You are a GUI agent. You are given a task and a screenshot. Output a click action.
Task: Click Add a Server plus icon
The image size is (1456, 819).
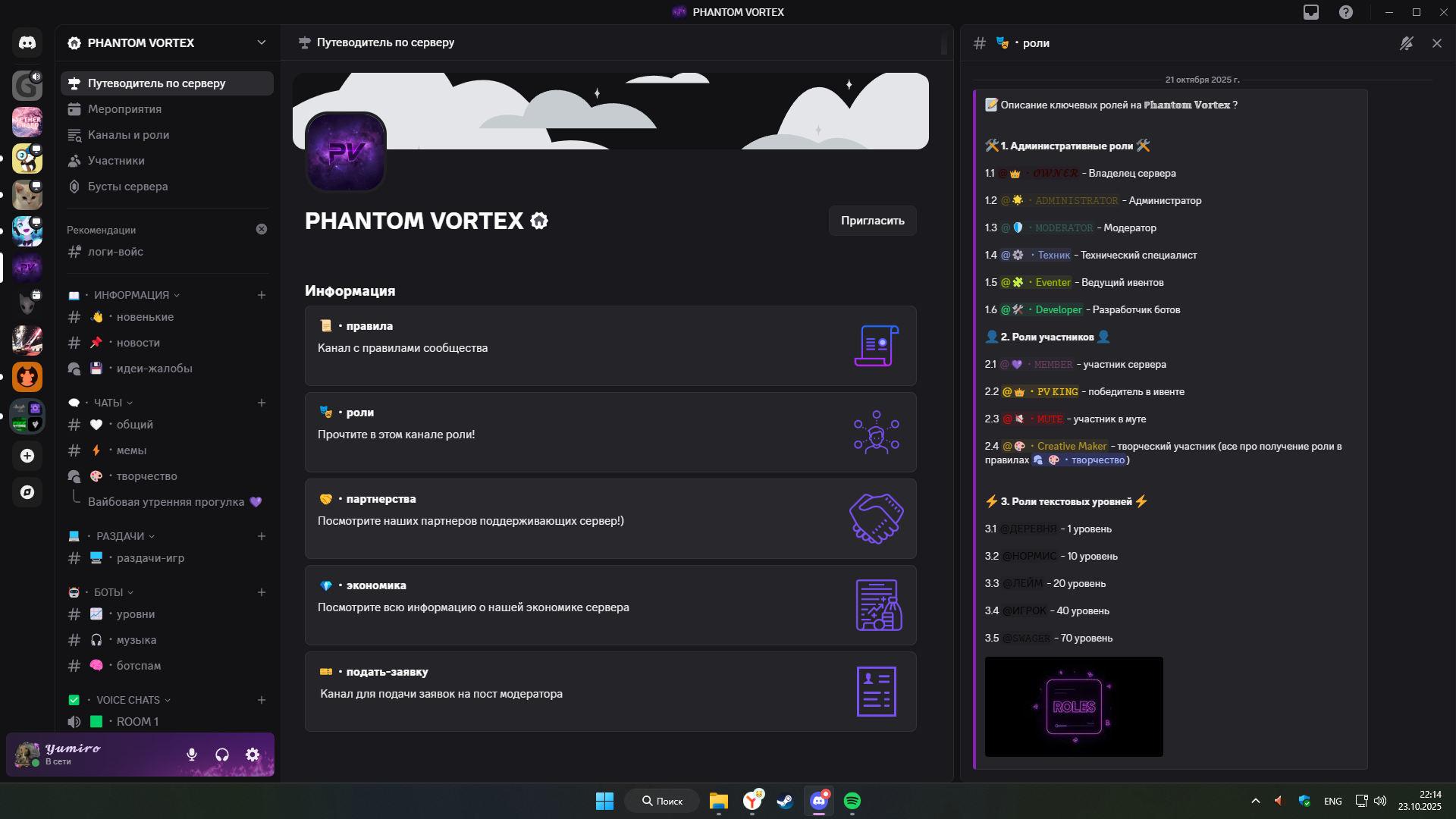(27, 456)
